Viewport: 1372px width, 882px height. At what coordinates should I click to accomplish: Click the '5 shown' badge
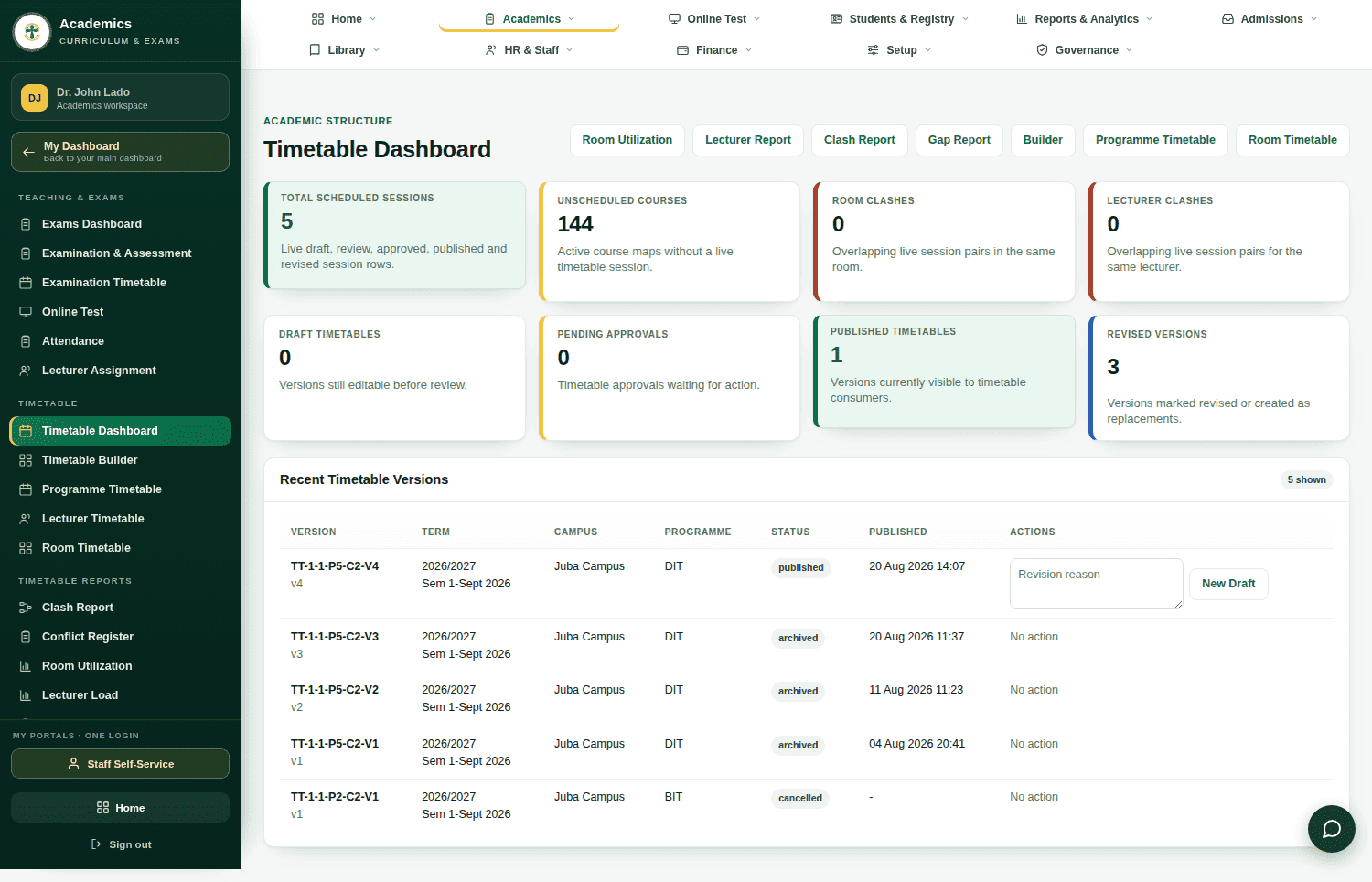click(x=1306, y=479)
